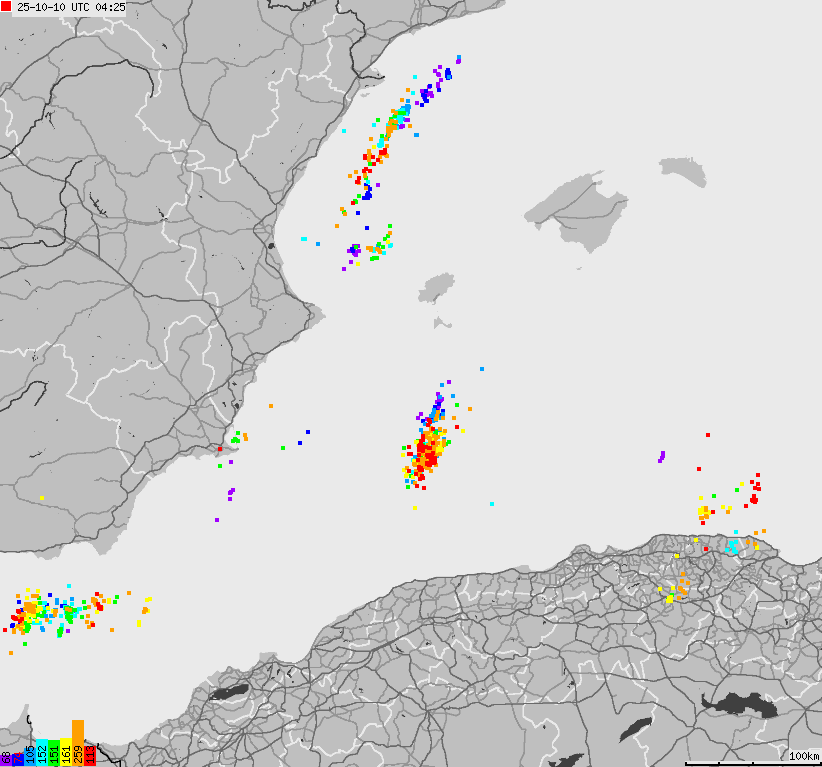
Task: Select the purple legend bar labeled 68
Action: (5, 755)
